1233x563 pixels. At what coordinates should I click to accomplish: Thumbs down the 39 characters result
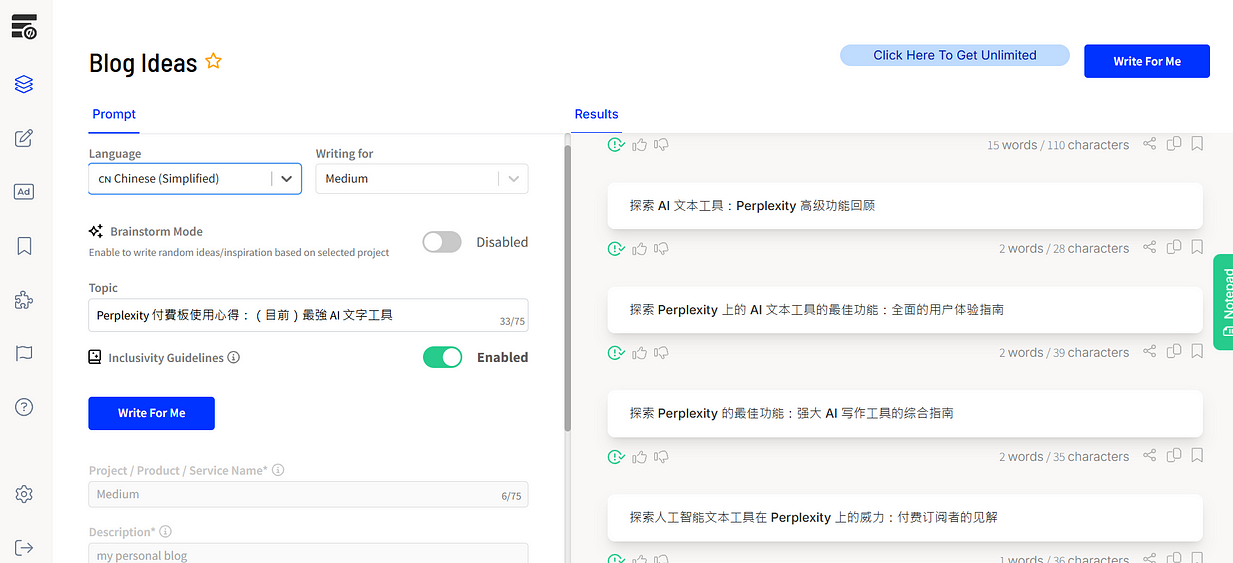[x=661, y=353]
